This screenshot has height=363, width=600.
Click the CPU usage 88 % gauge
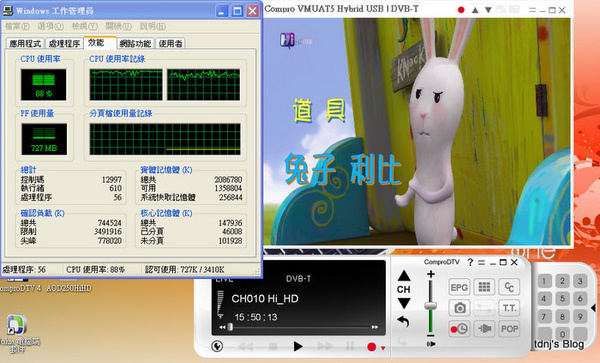[43, 85]
